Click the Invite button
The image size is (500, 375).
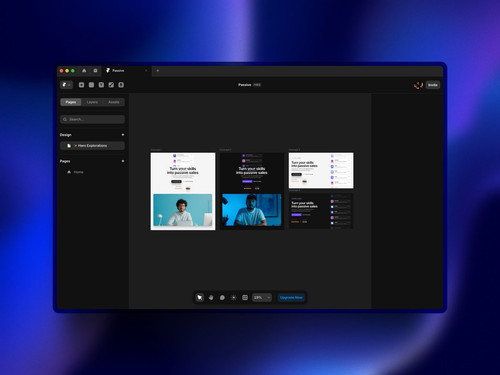pos(433,85)
